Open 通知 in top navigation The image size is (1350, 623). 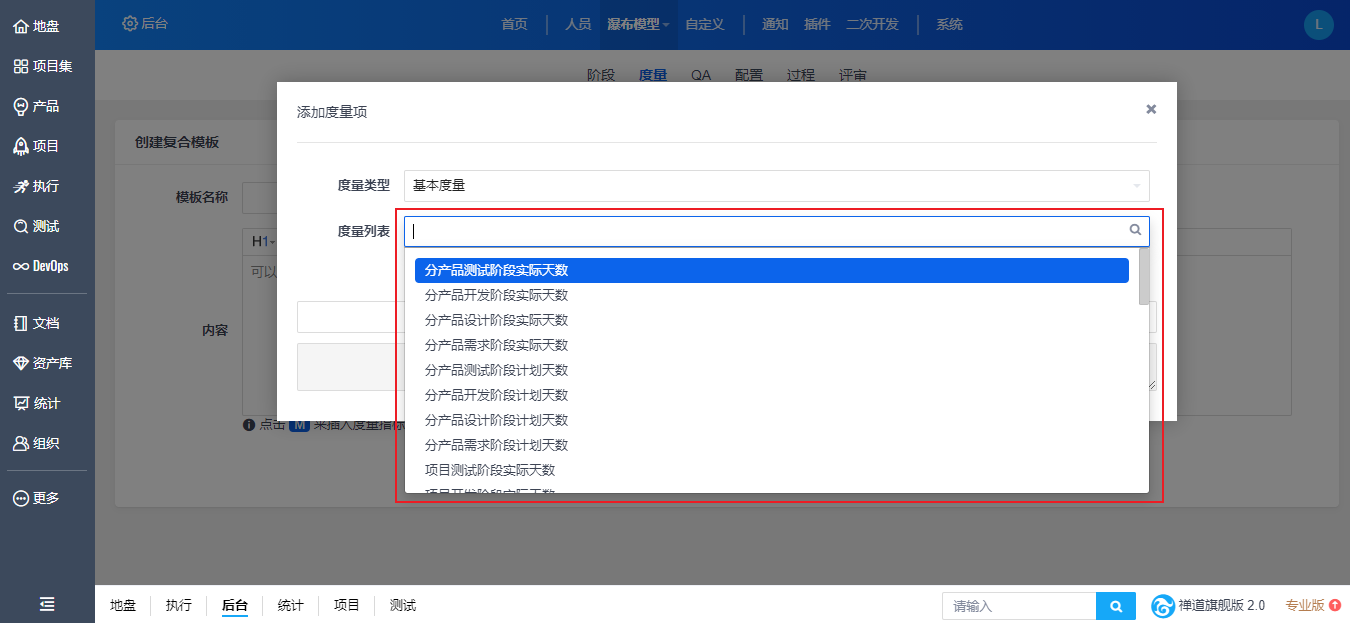775,24
